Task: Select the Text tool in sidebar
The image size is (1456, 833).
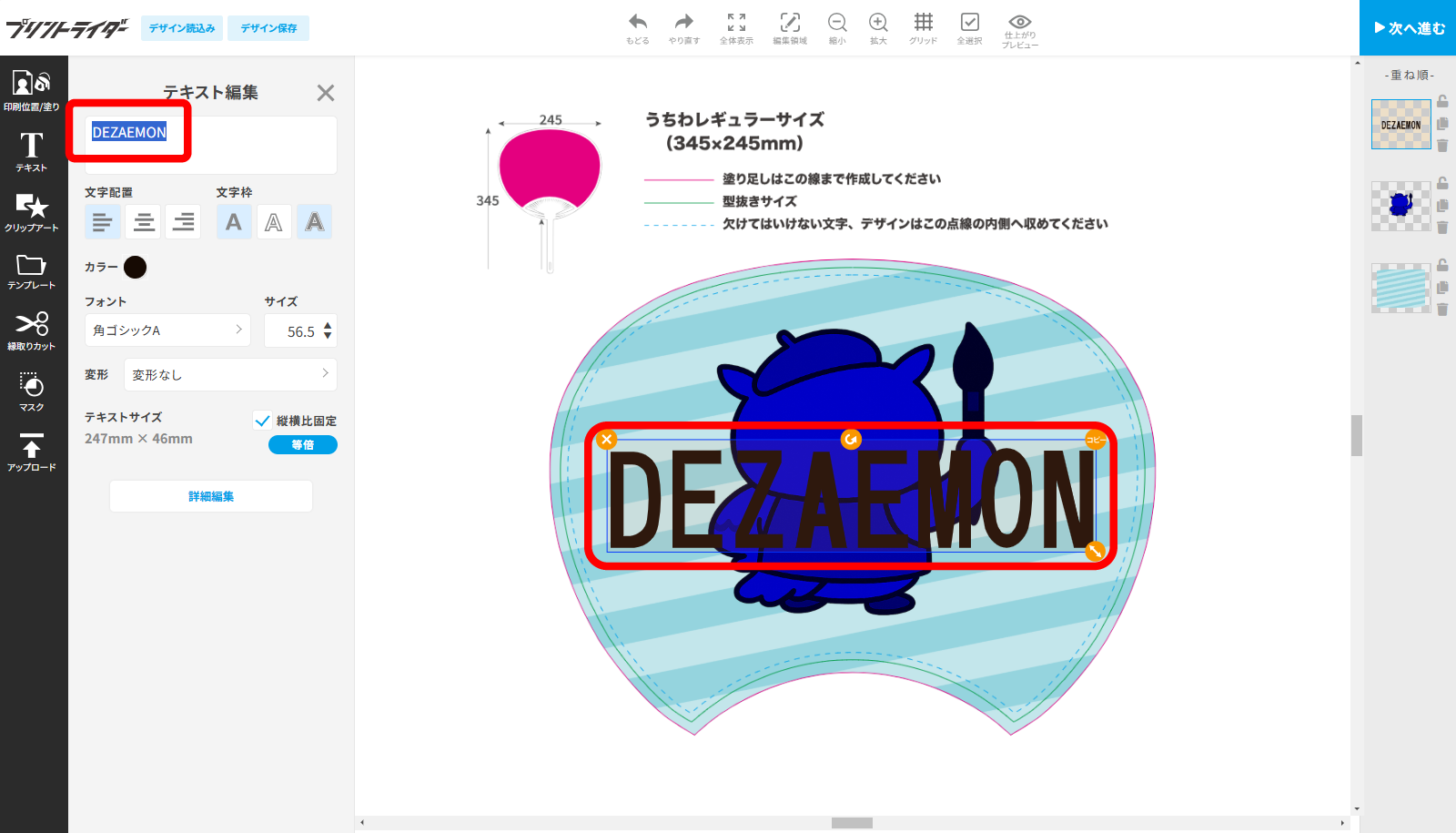Action: pos(32,152)
